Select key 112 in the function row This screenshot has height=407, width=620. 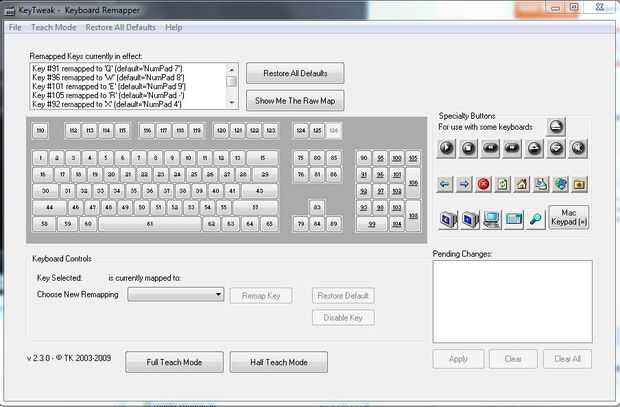(x=73, y=131)
